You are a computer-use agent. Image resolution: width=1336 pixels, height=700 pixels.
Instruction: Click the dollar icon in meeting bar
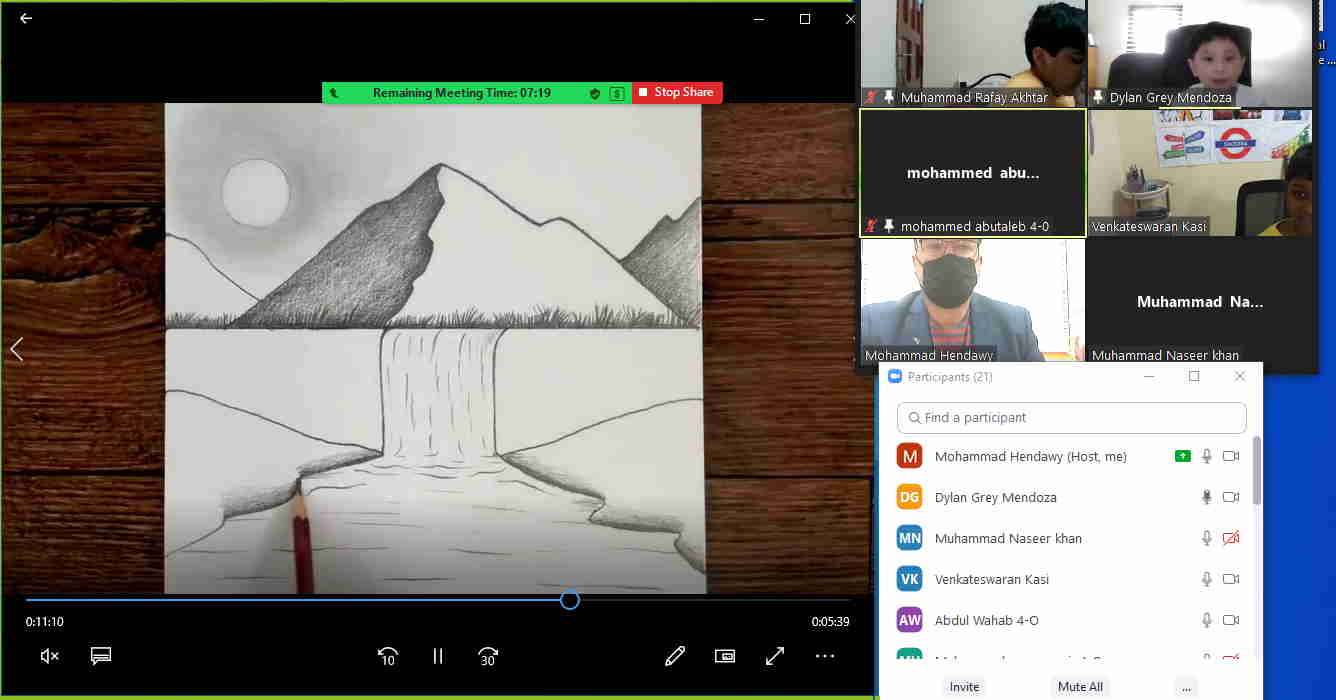point(617,93)
